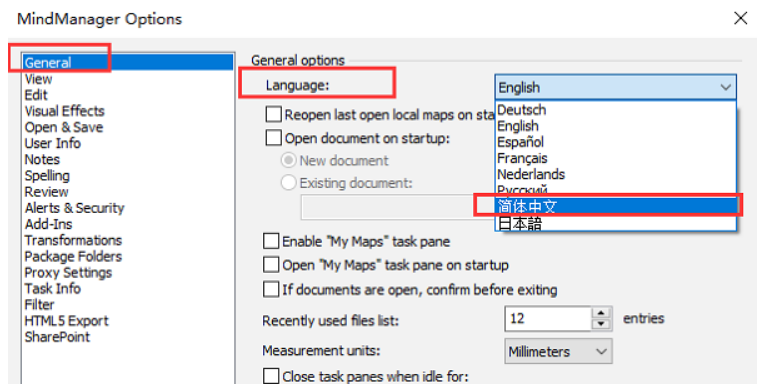Click the recently used files number field
This screenshot has height=386, width=761.
[548, 319]
